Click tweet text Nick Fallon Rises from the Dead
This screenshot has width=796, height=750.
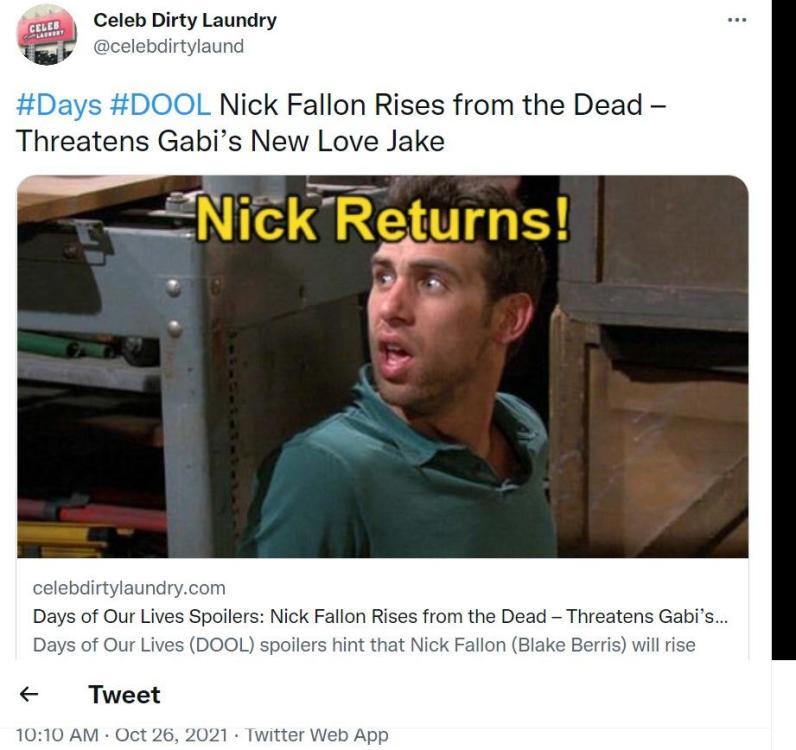pyautogui.click(x=431, y=105)
